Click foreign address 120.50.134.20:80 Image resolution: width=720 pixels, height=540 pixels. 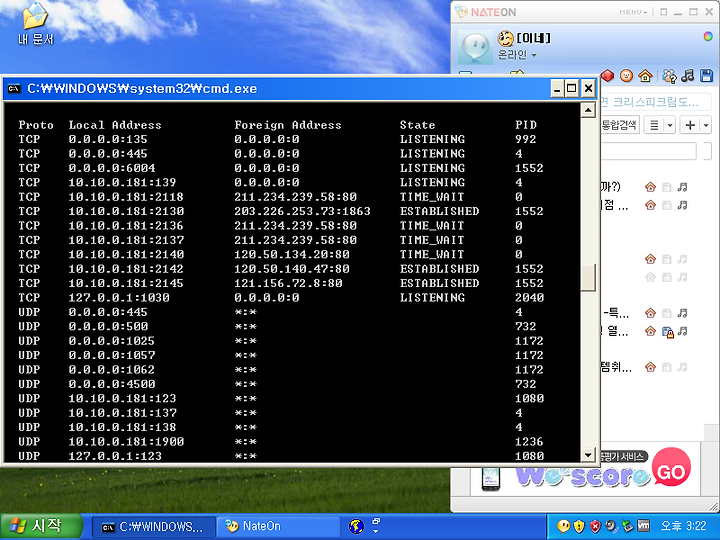[292, 254]
